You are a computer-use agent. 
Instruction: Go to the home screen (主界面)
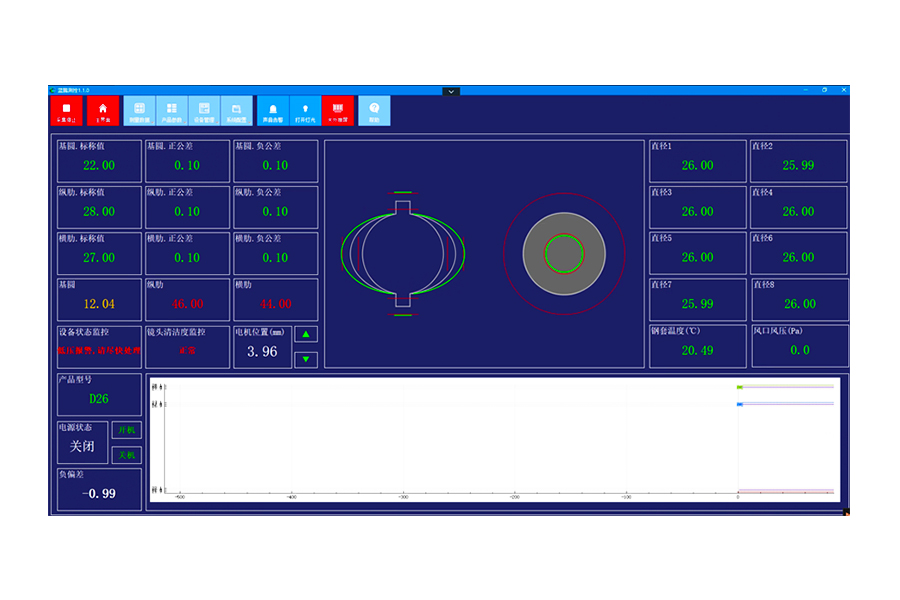102,111
